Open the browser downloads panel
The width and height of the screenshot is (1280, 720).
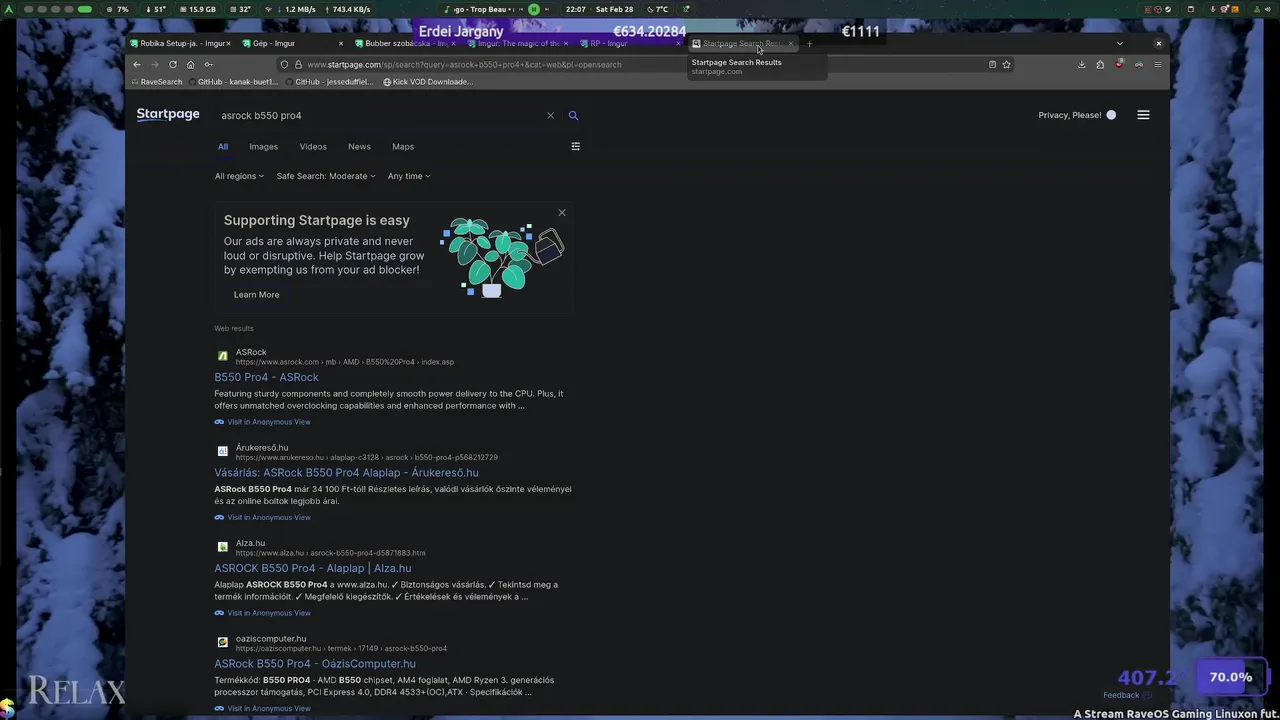point(1081,64)
